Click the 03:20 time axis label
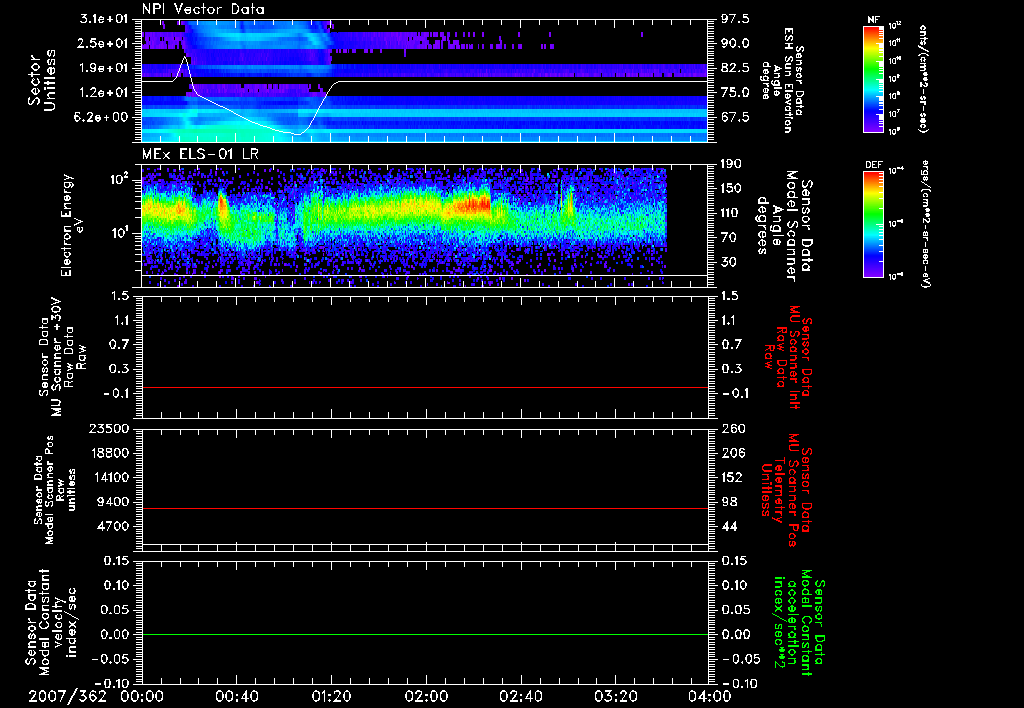Image resolution: width=1024 pixels, height=708 pixels. pos(615,696)
